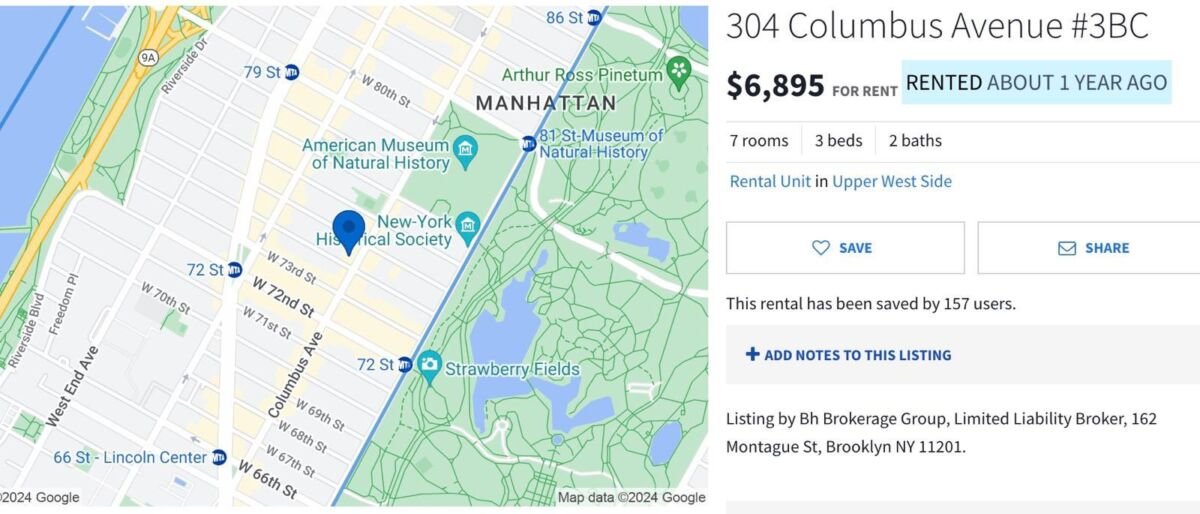Click the blue map location pin

pos(348,231)
